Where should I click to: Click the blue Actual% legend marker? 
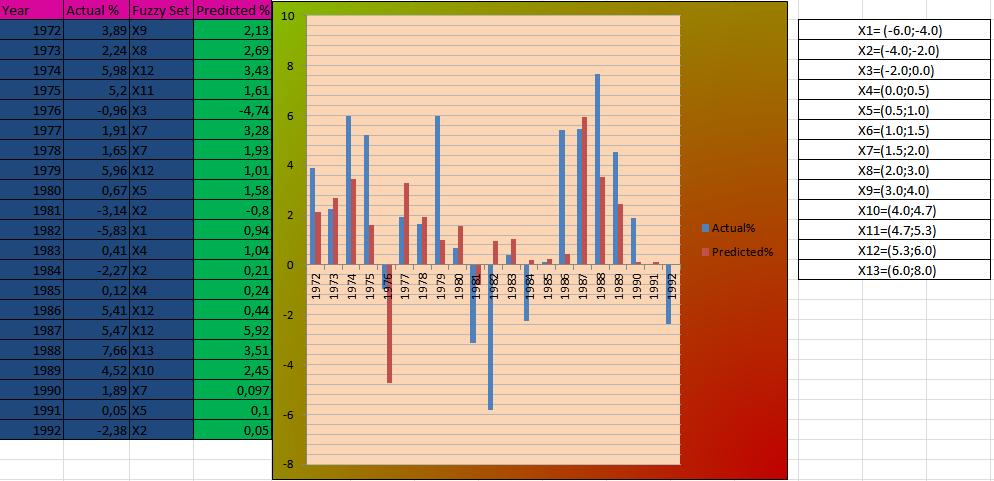(x=705, y=229)
